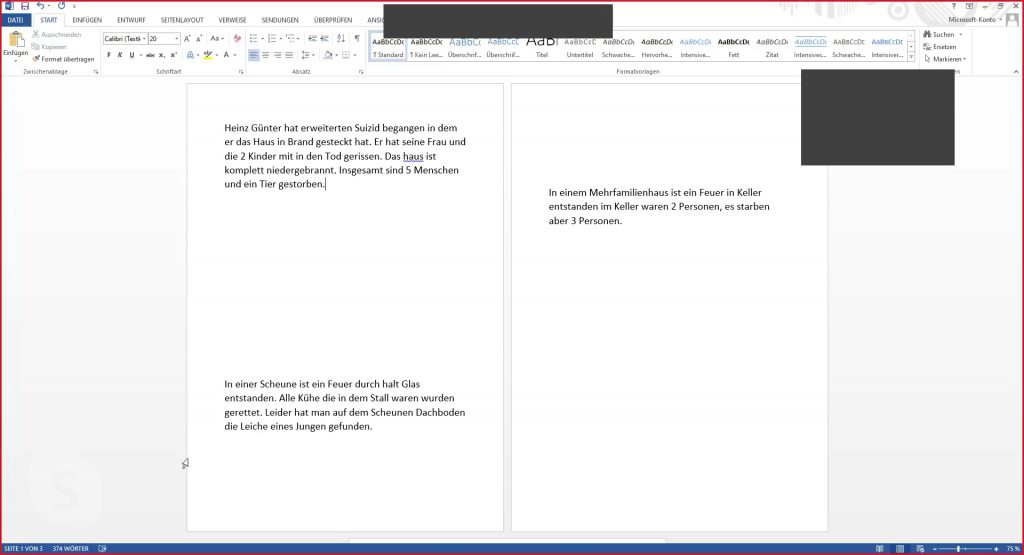This screenshot has height=555, width=1024.
Task: Switch to EINFÜGEN tab
Action: 87,20
